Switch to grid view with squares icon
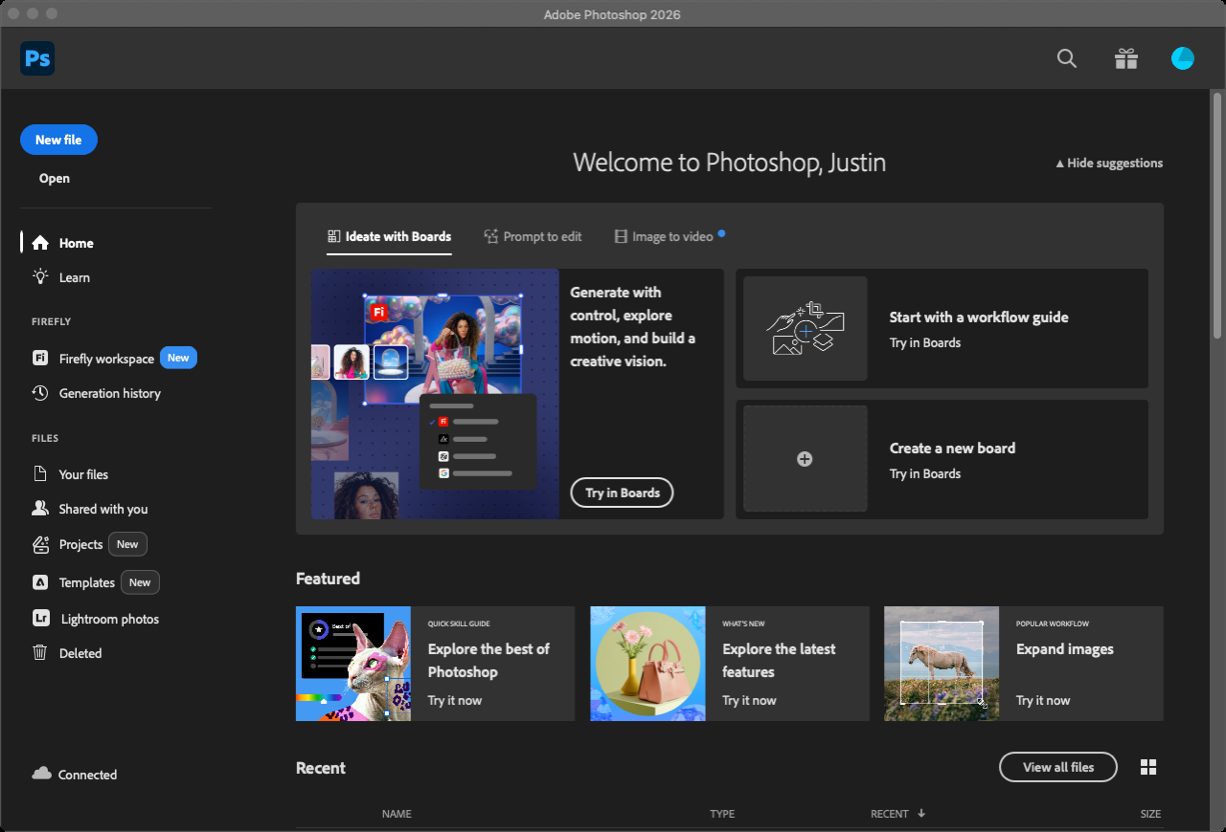 [x=1148, y=767]
